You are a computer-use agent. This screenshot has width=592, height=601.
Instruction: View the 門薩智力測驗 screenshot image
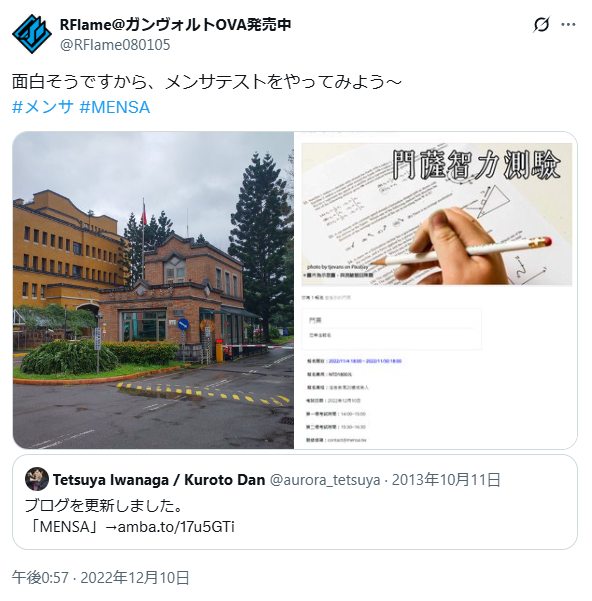(436, 290)
